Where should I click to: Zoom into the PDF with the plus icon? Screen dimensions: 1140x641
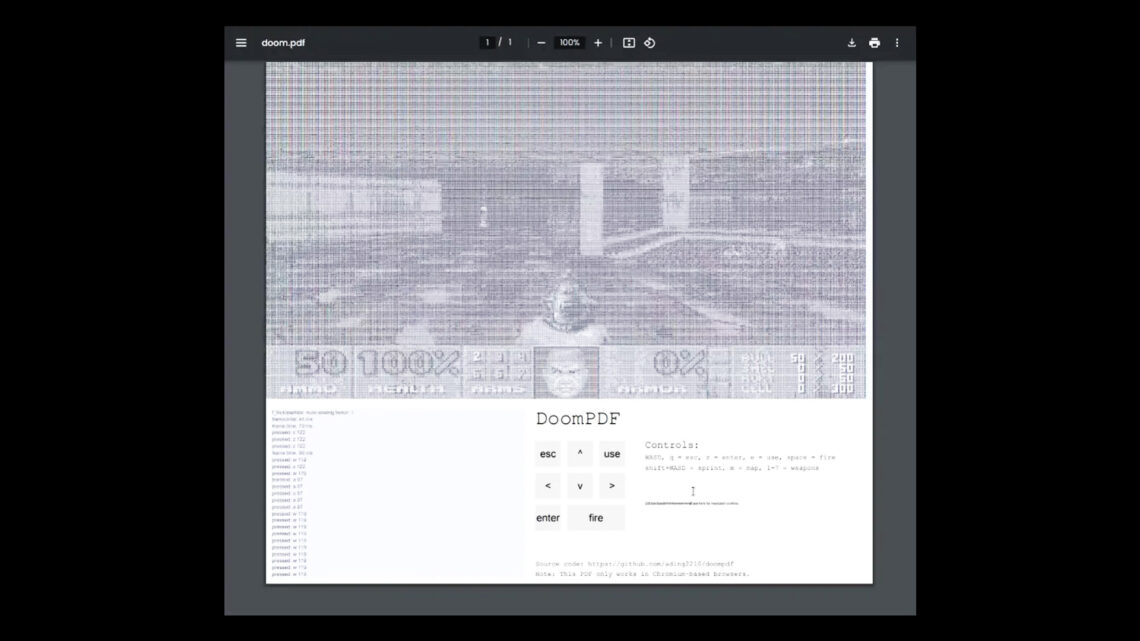pyautogui.click(x=597, y=43)
